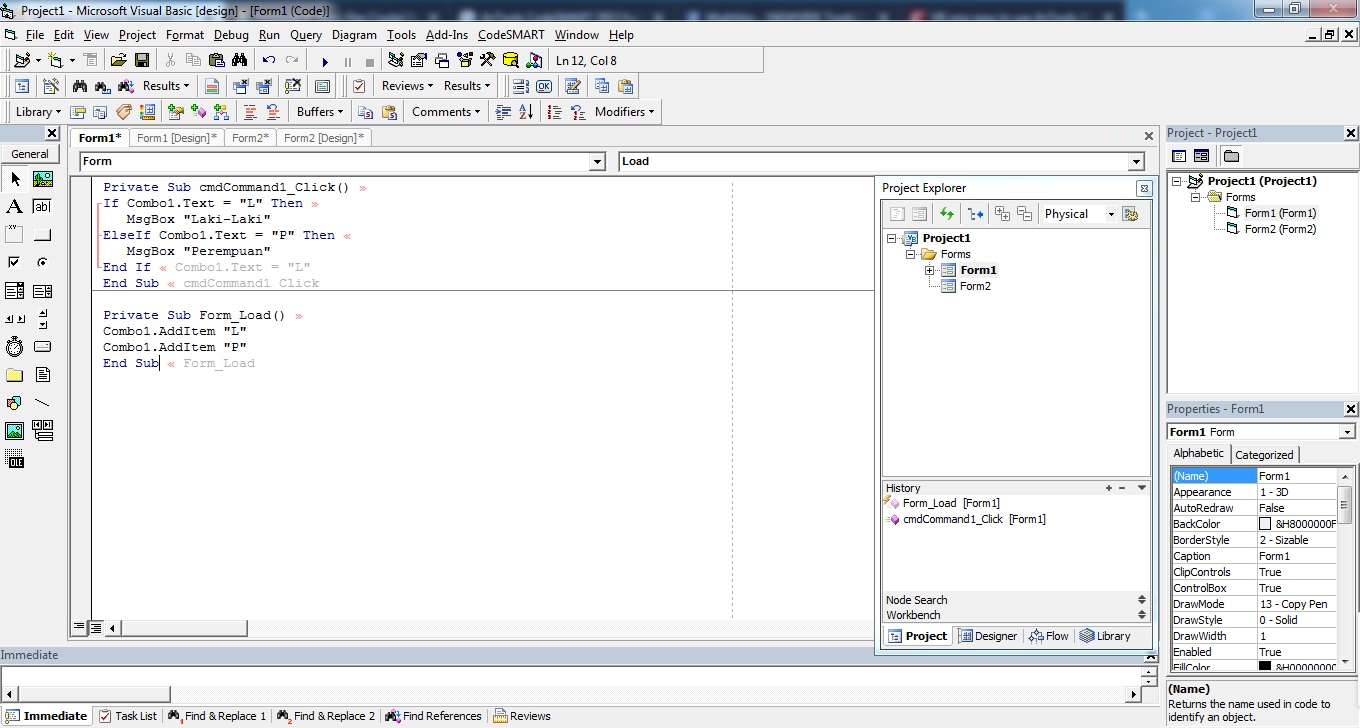
Task: Open the Modifiers dropdown
Action: pos(624,112)
